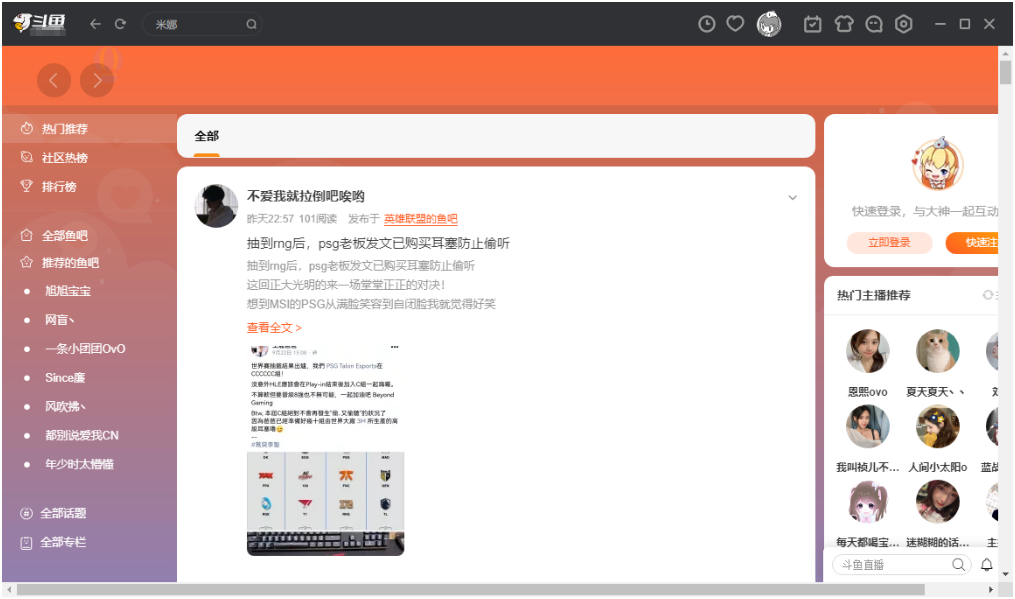Image resolution: width=1015 pixels, height=599 pixels.
Task: Open streamer 迷糊糊的话 avatar
Action: point(937,501)
